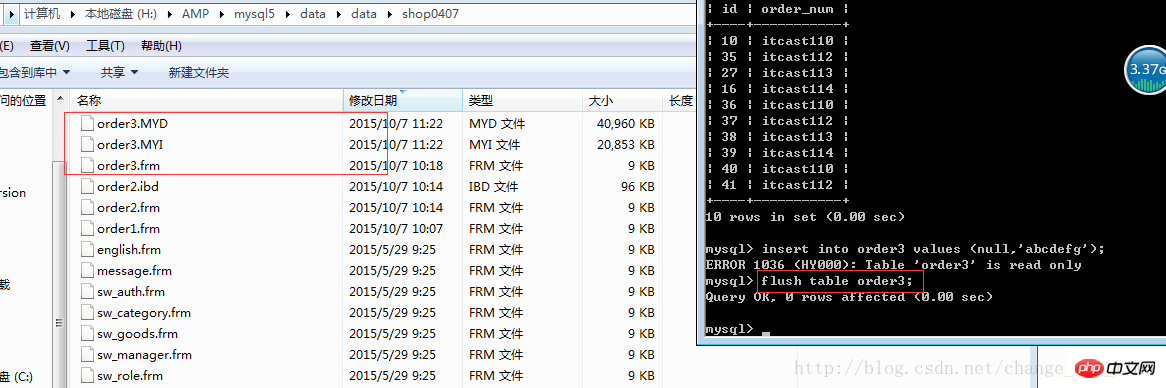The image size is (1166, 388).
Task: Open the 工具(T) menu
Action: 106,46
